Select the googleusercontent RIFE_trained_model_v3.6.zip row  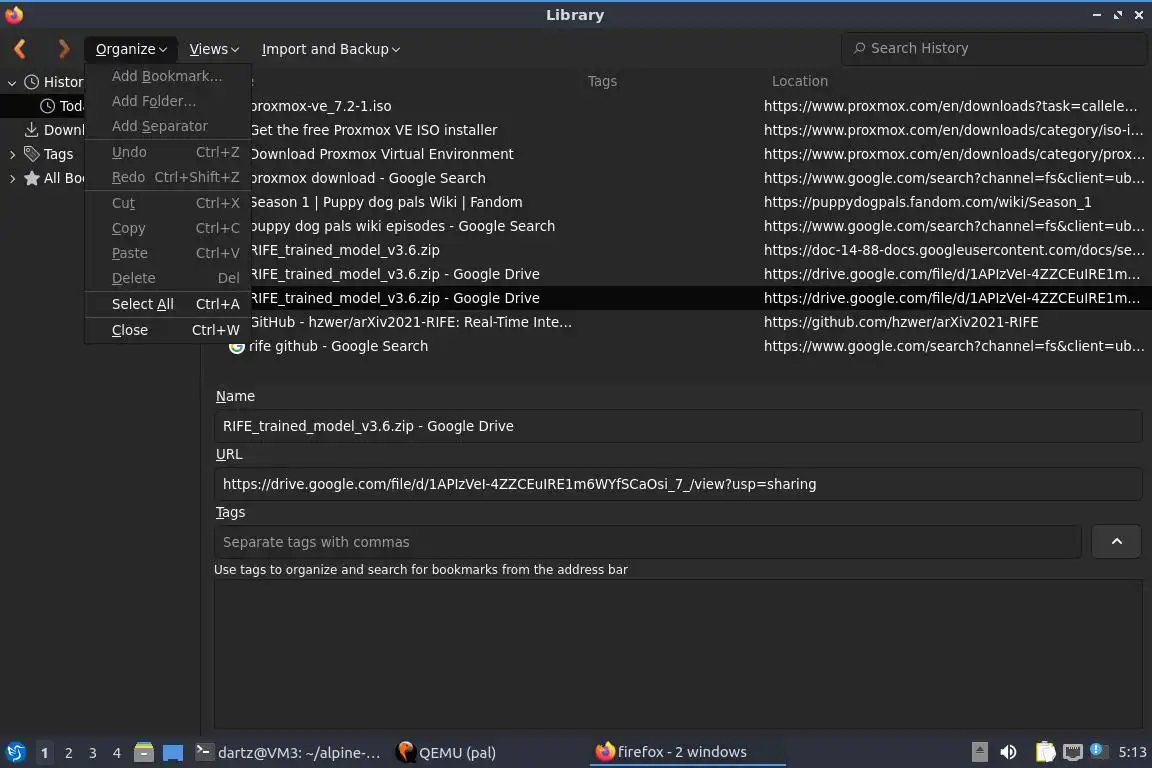(x=676, y=250)
